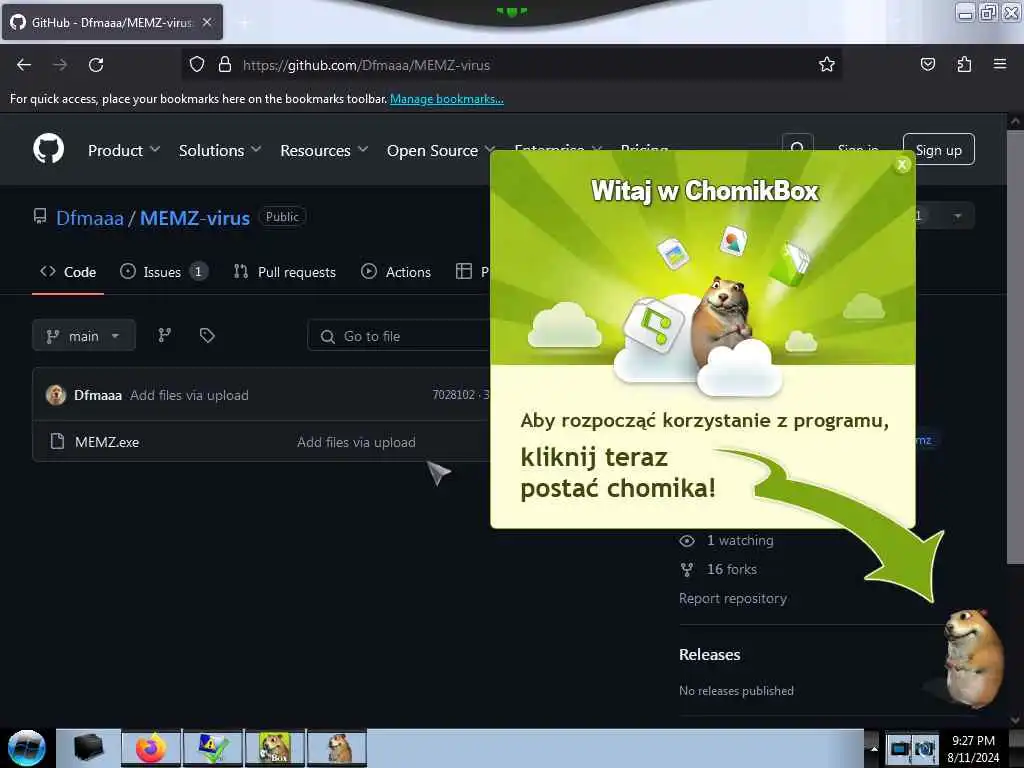
Task: Expand the Resources menu
Action: coord(324,150)
